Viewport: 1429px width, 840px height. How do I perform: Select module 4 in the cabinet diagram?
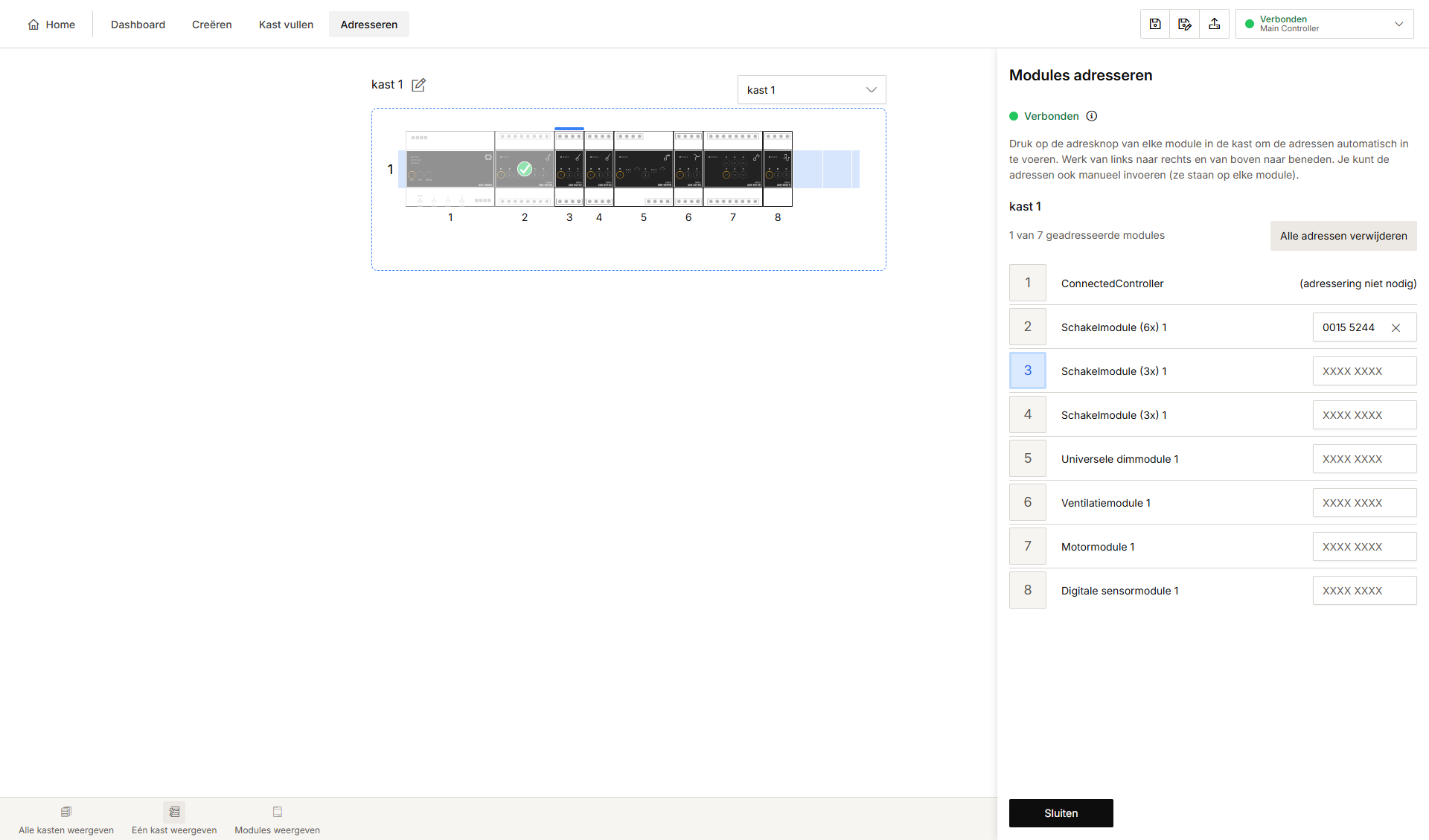(x=599, y=169)
